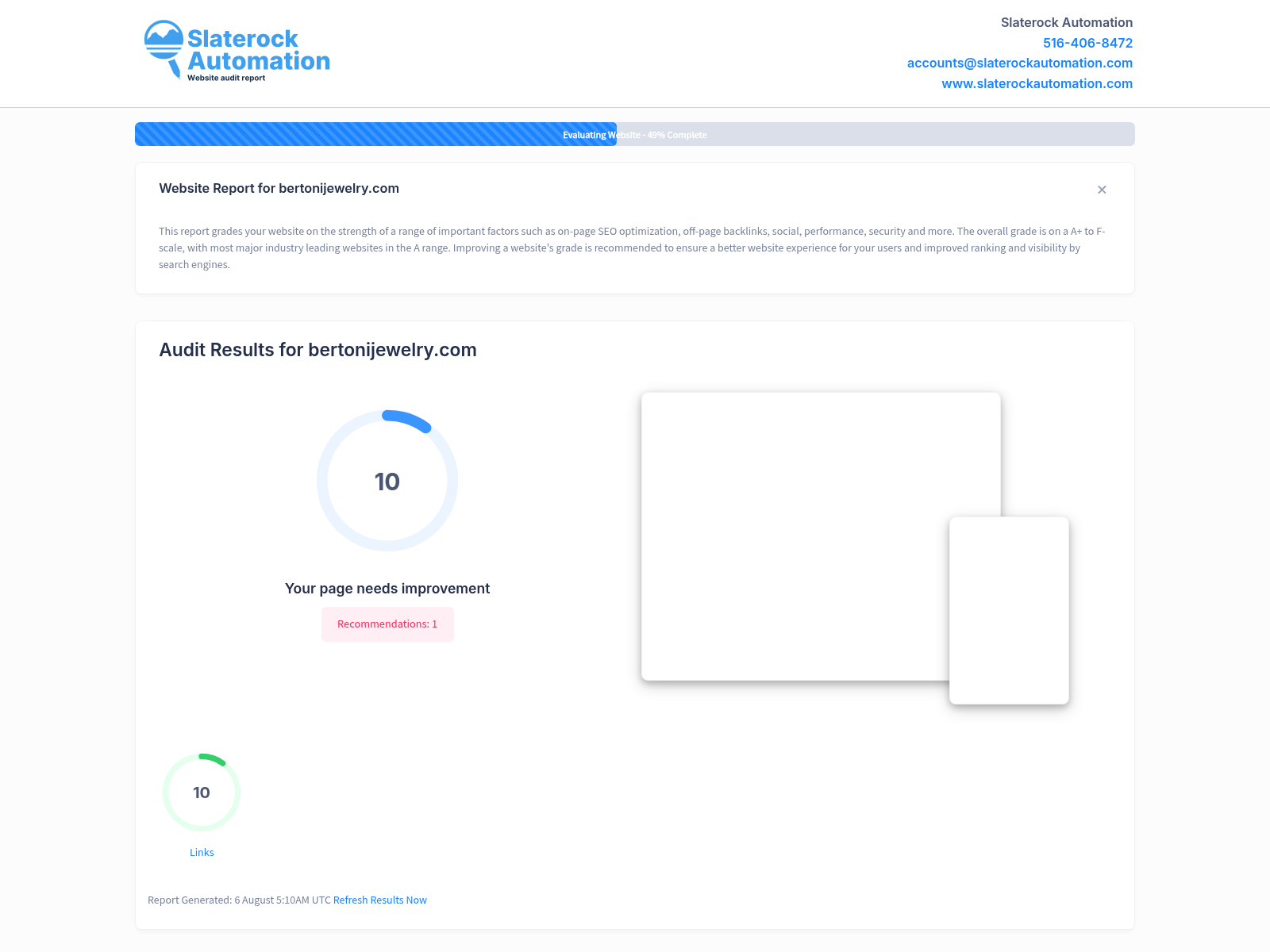Open the Links category label
The image size is (1270, 952).
pyautogui.click(x=202, y=852)
